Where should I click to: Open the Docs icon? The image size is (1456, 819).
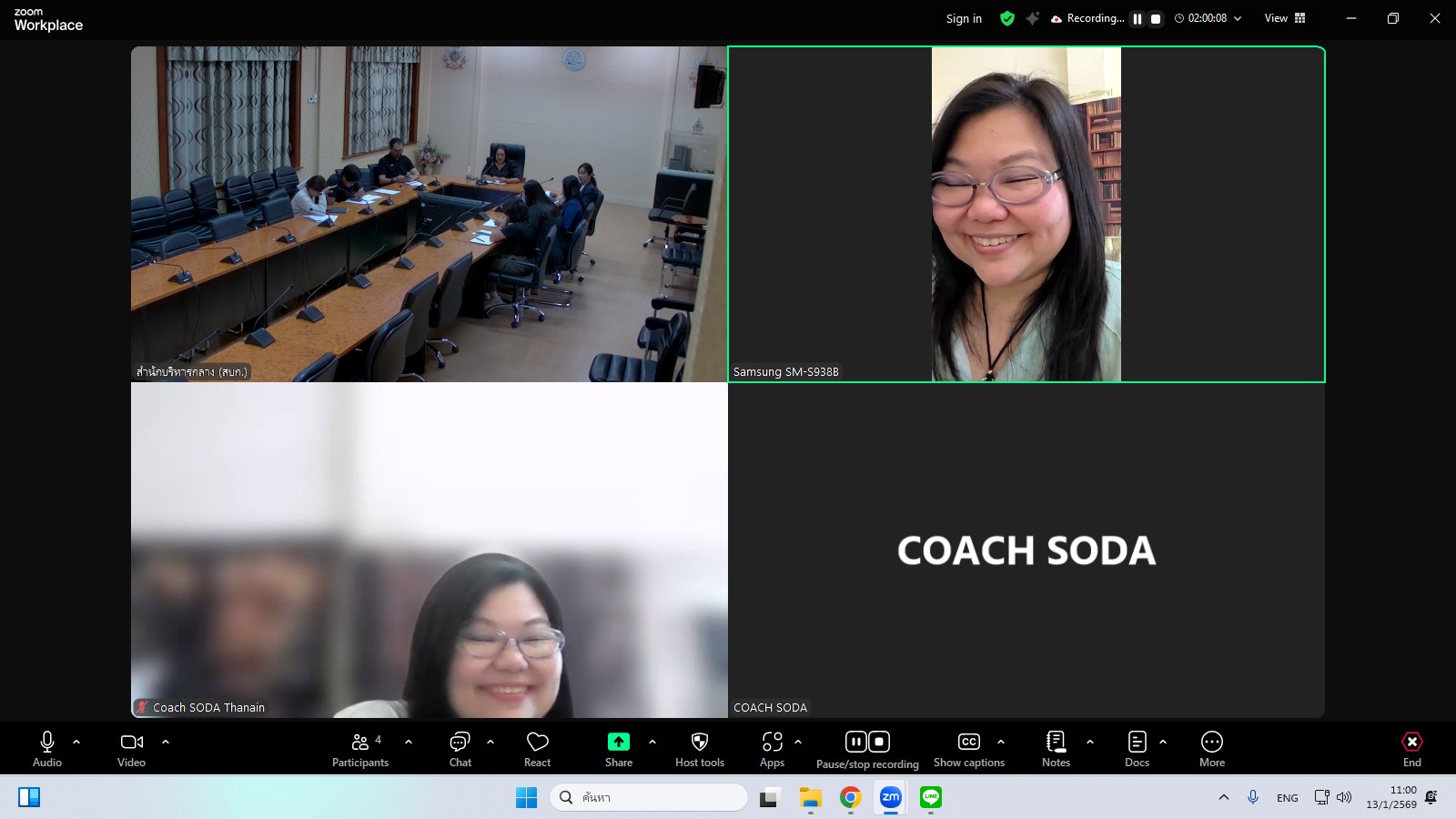pos(1137,749)
